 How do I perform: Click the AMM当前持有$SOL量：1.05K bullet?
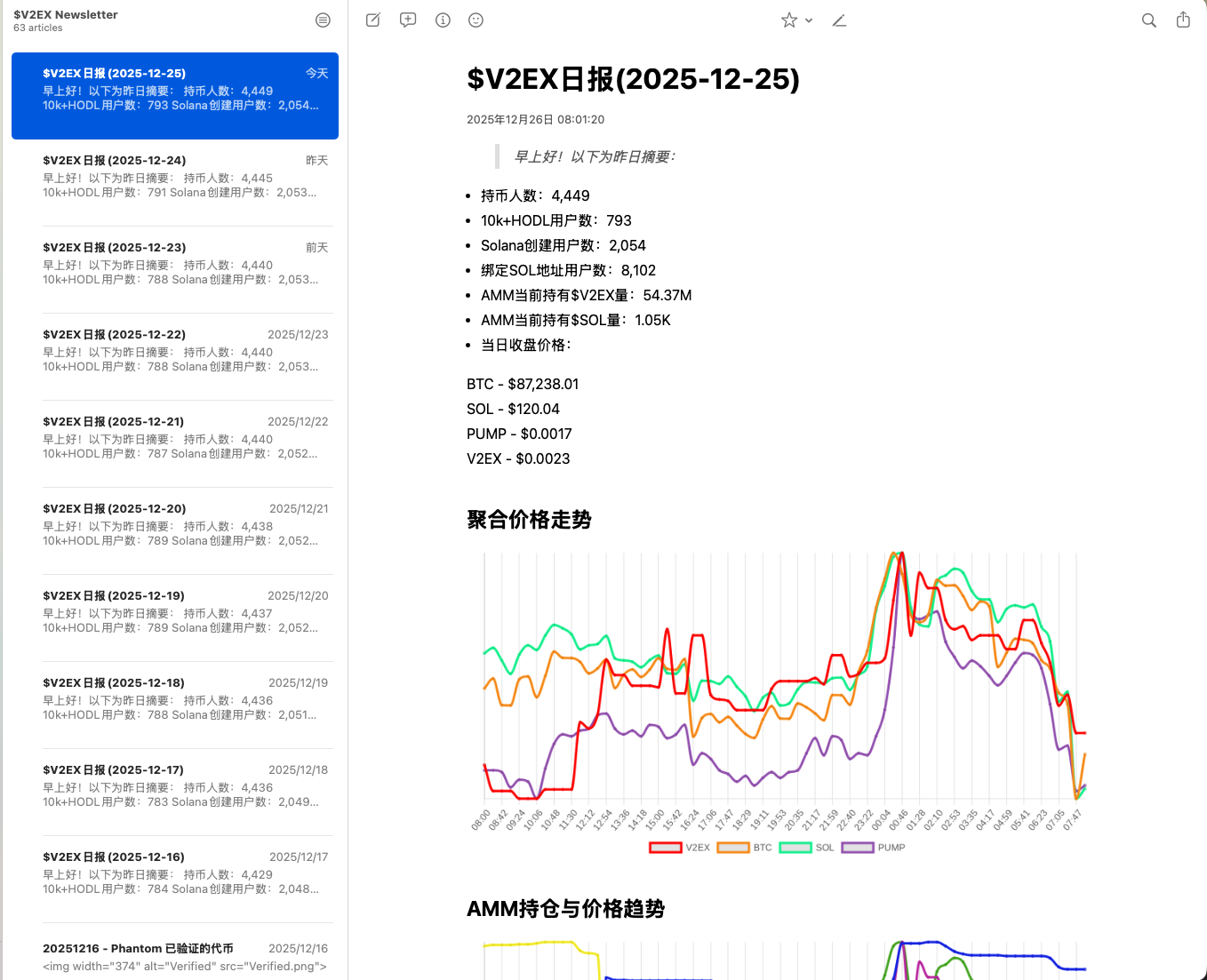(576, 320)
